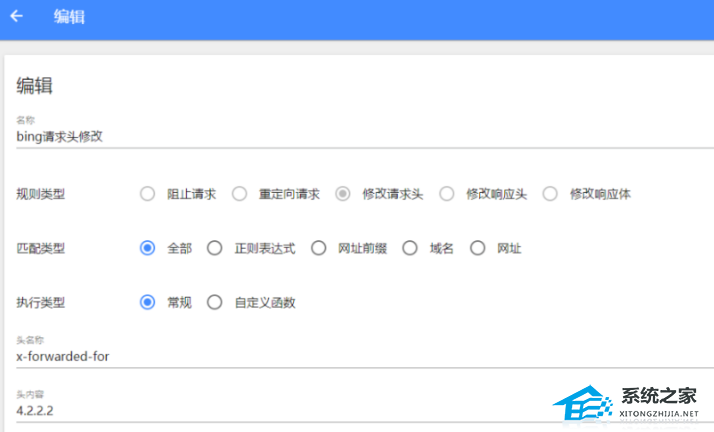Choose 全部 match type radio
714x432 pixels.
click(148, 248)
